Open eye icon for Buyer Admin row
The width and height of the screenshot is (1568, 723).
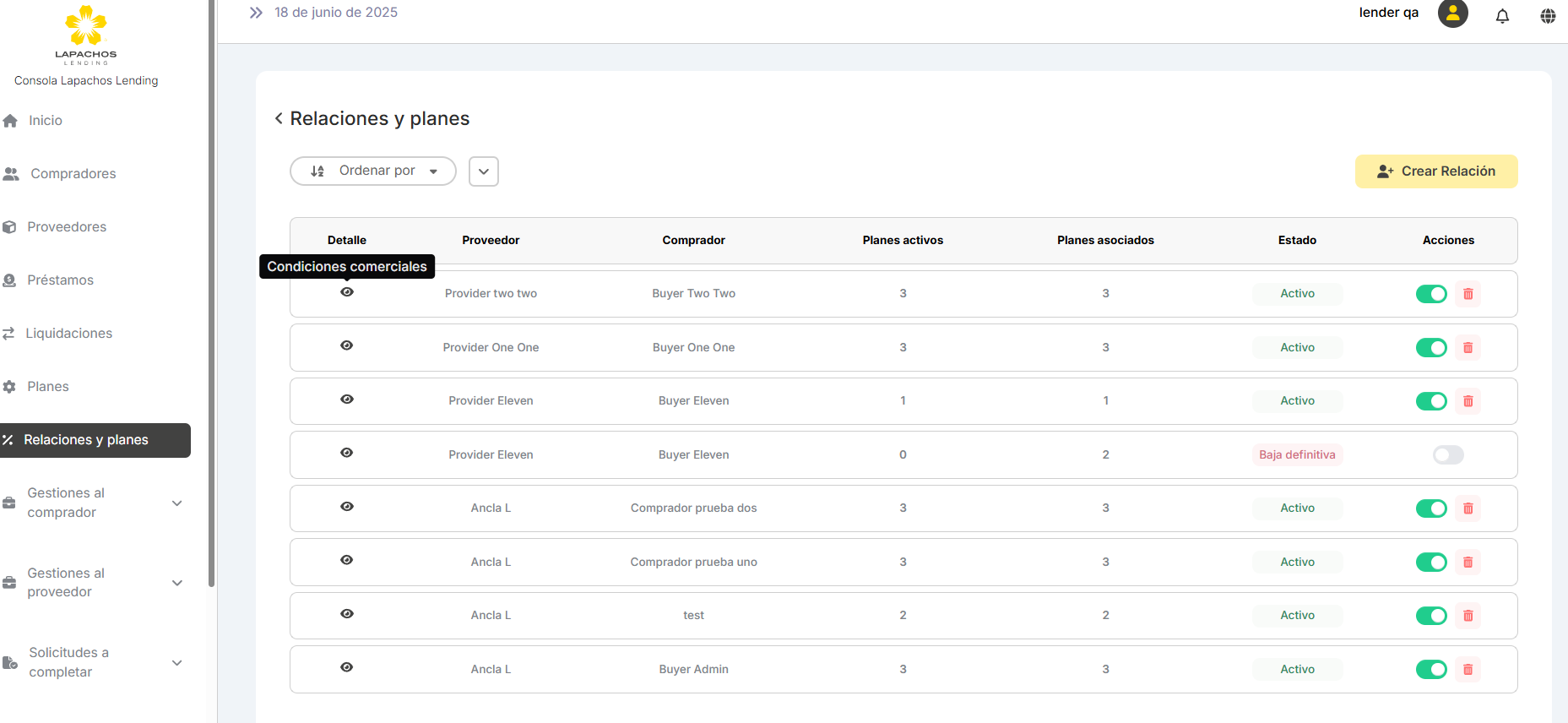point(347,667)
